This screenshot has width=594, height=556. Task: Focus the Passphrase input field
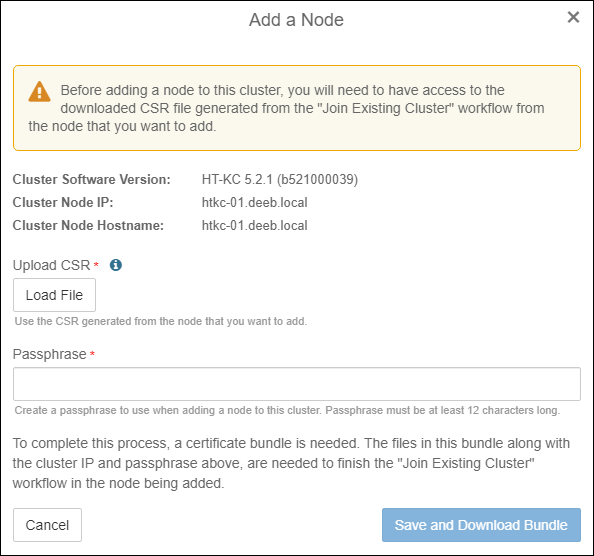(297, 384)
